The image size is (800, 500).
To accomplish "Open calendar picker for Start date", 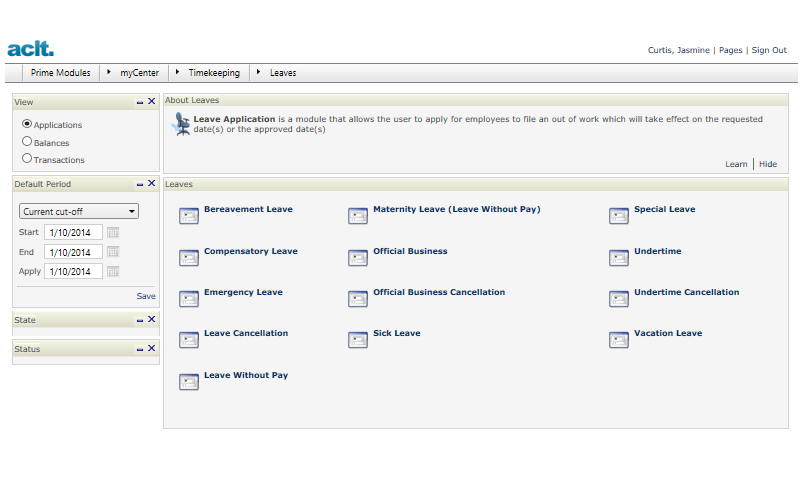I will (113, 233).
